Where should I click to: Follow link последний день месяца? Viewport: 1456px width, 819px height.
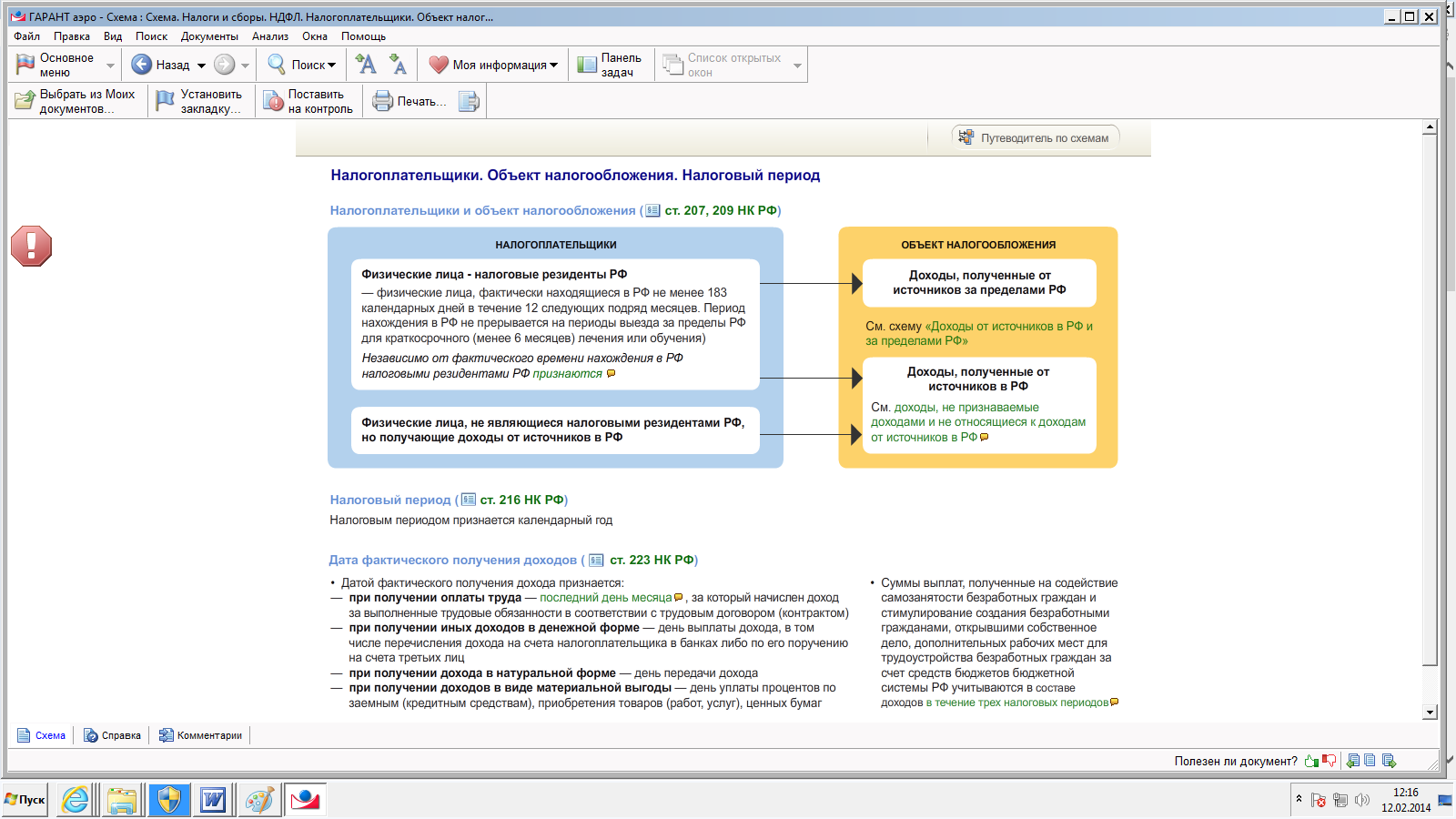[605, 598]
